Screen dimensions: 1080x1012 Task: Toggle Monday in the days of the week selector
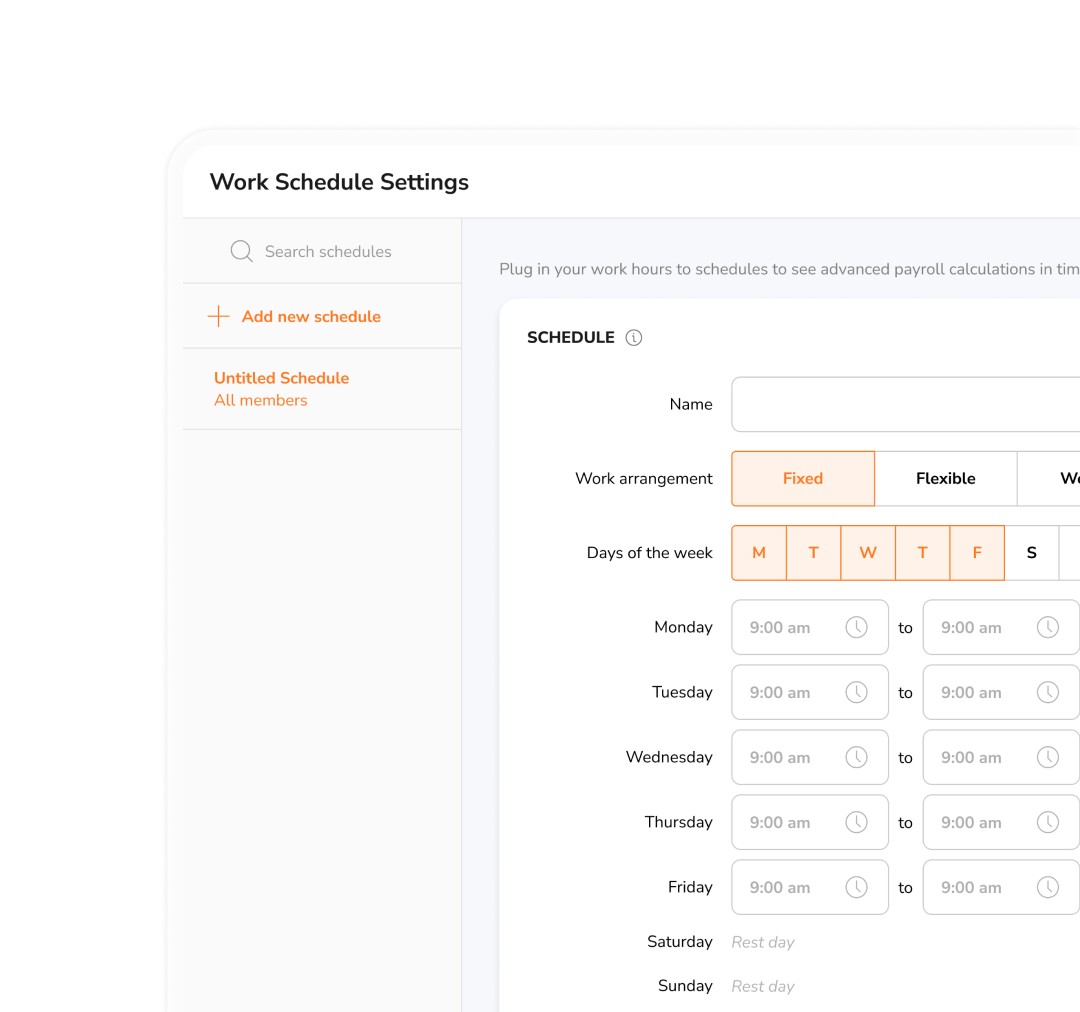pos(759,552)
